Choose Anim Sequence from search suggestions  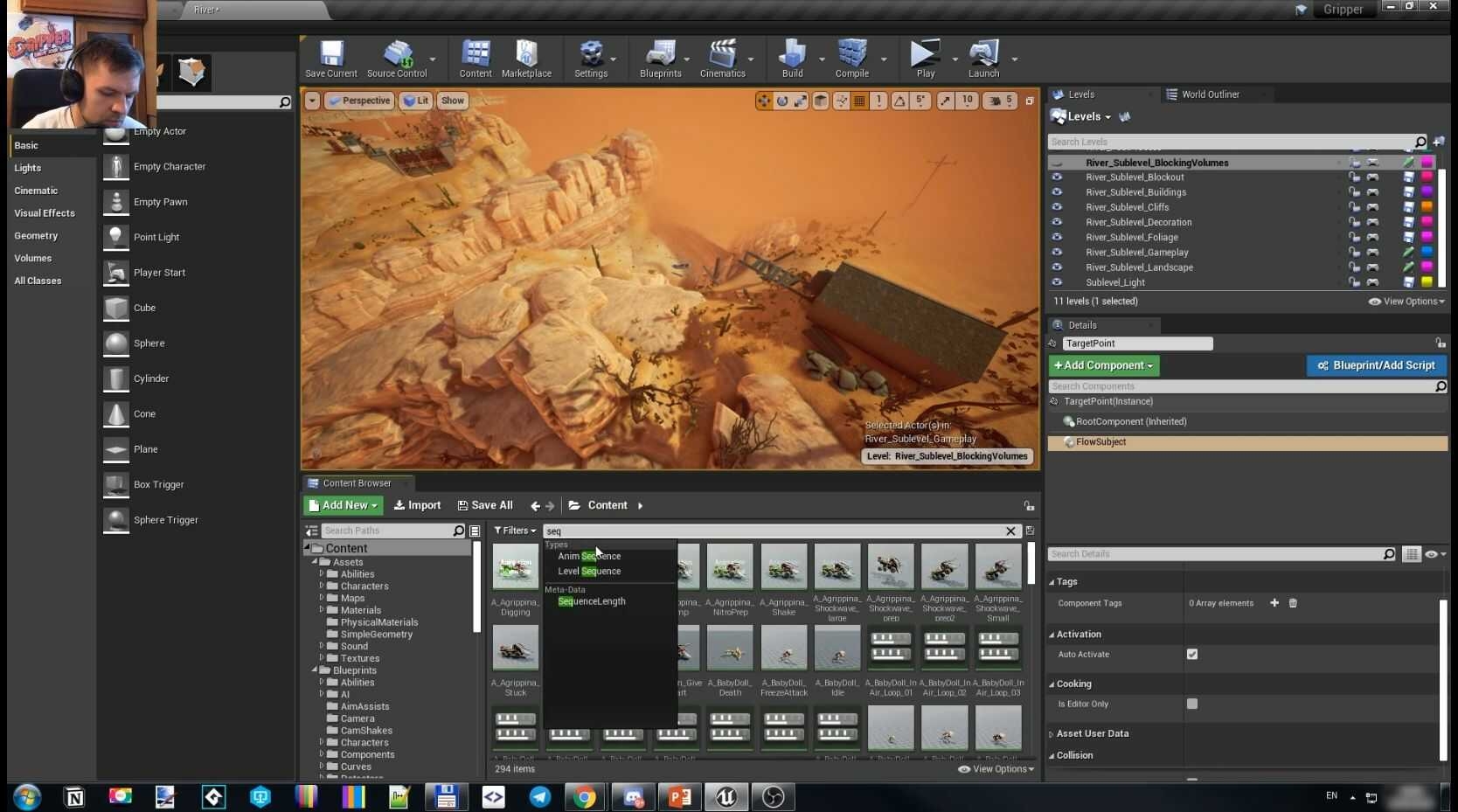[x=589, y=557]
